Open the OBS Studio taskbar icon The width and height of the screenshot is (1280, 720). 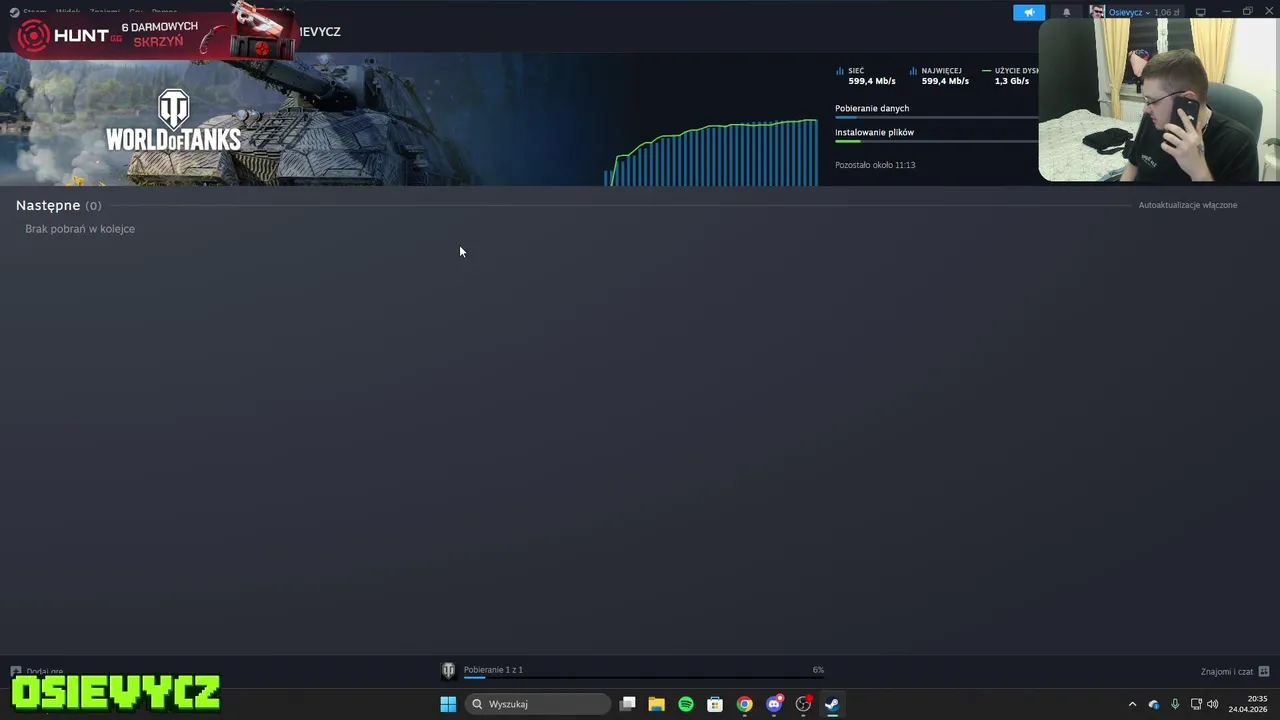point(803,704)
